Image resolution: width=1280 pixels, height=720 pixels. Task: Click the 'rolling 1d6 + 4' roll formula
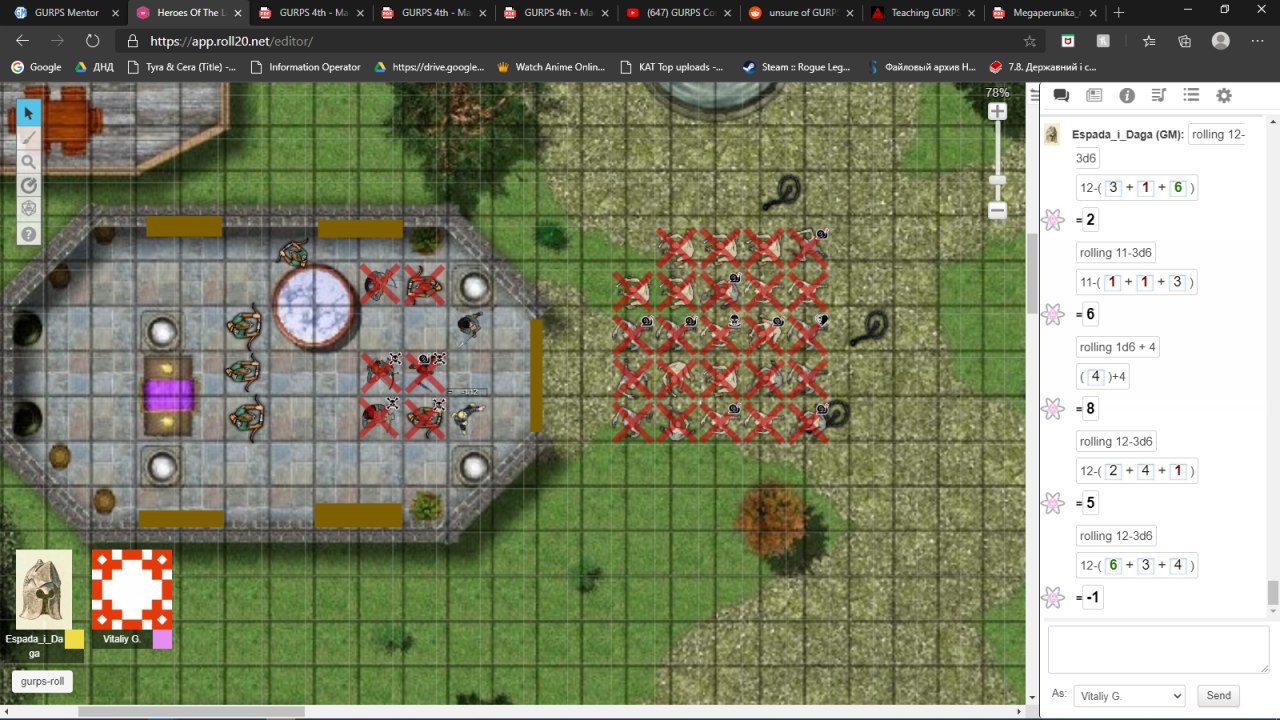click(1118, 347)
